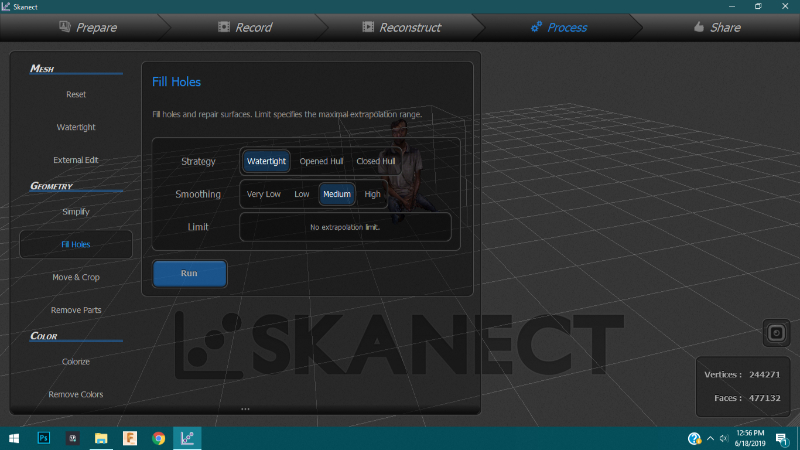Open Move & Crop option
Screen dimensions: 800x450
[76, 277]
